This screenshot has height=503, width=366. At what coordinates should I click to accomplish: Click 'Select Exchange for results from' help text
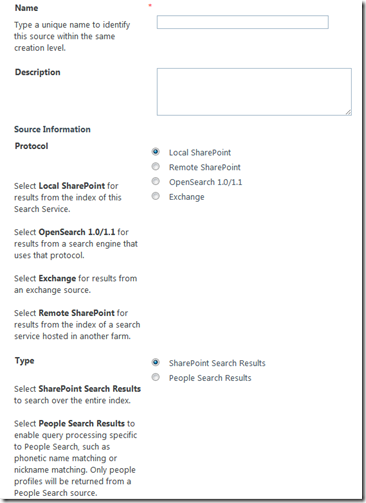point(75,278)
